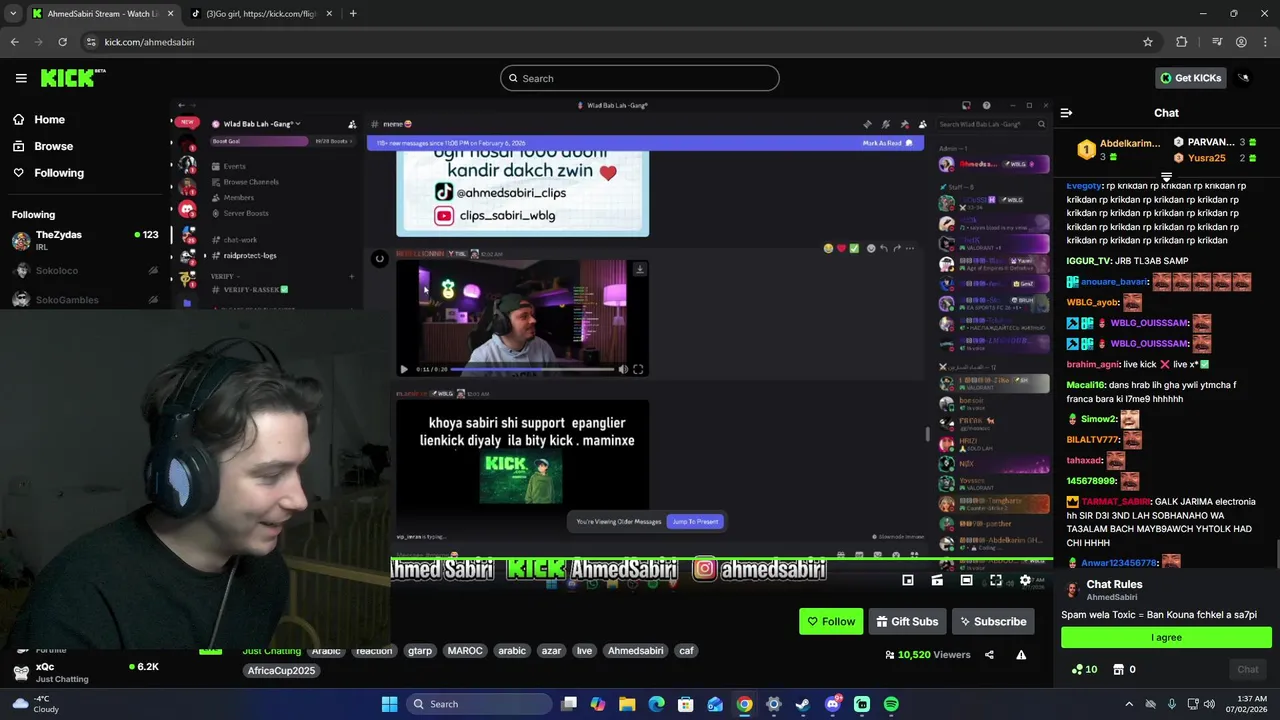Viewport: 1280px width, 720px height.
Task: Follow the AhmedSabiri channel
Action: click(x=831, y=621)
